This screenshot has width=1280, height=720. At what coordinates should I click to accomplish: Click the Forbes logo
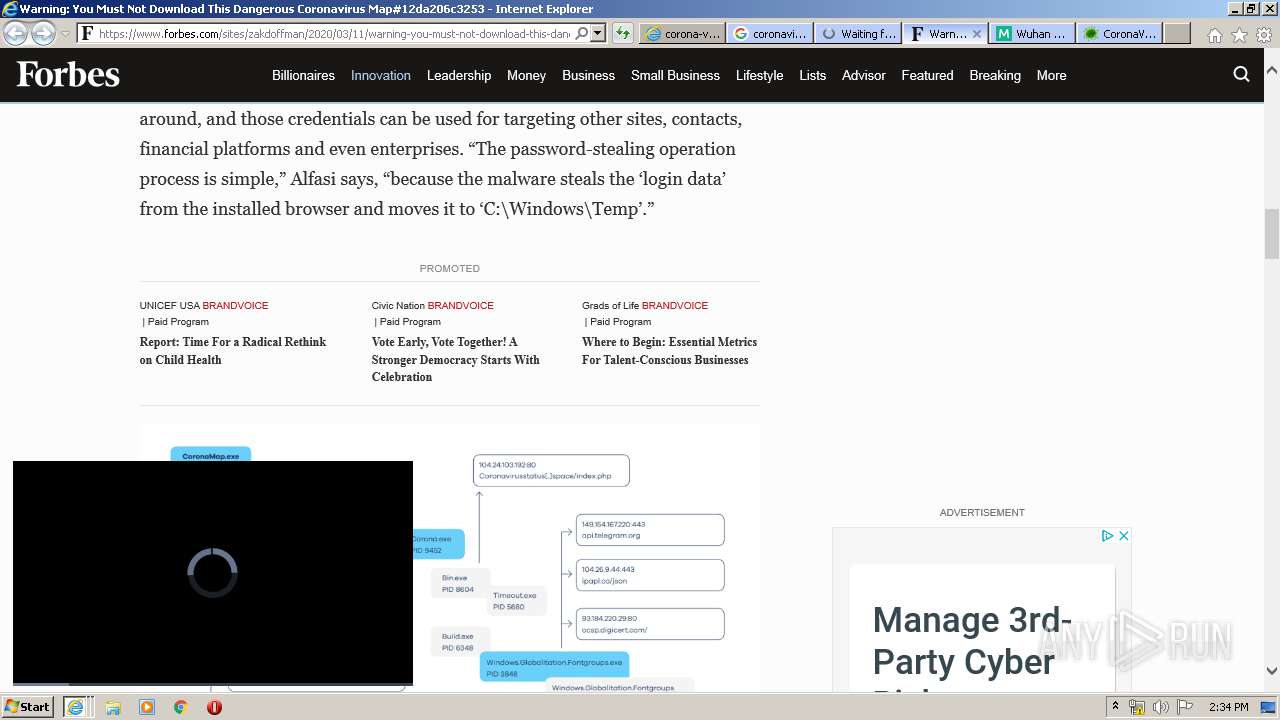coord(68,75)
